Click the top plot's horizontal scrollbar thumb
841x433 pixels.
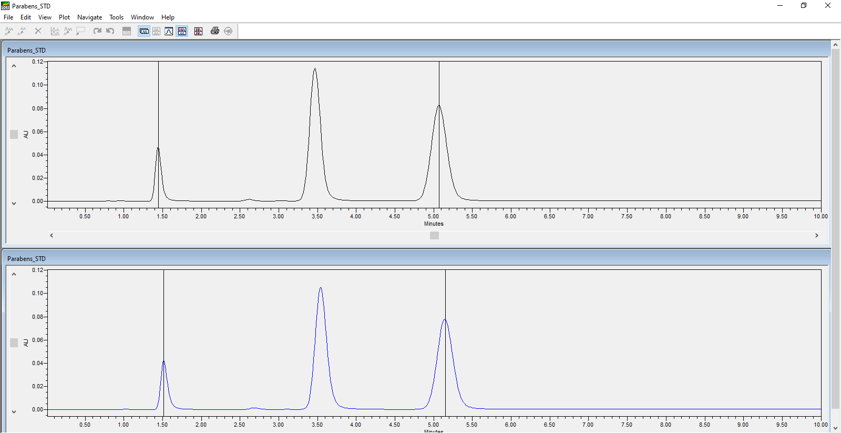coord(434,236)
